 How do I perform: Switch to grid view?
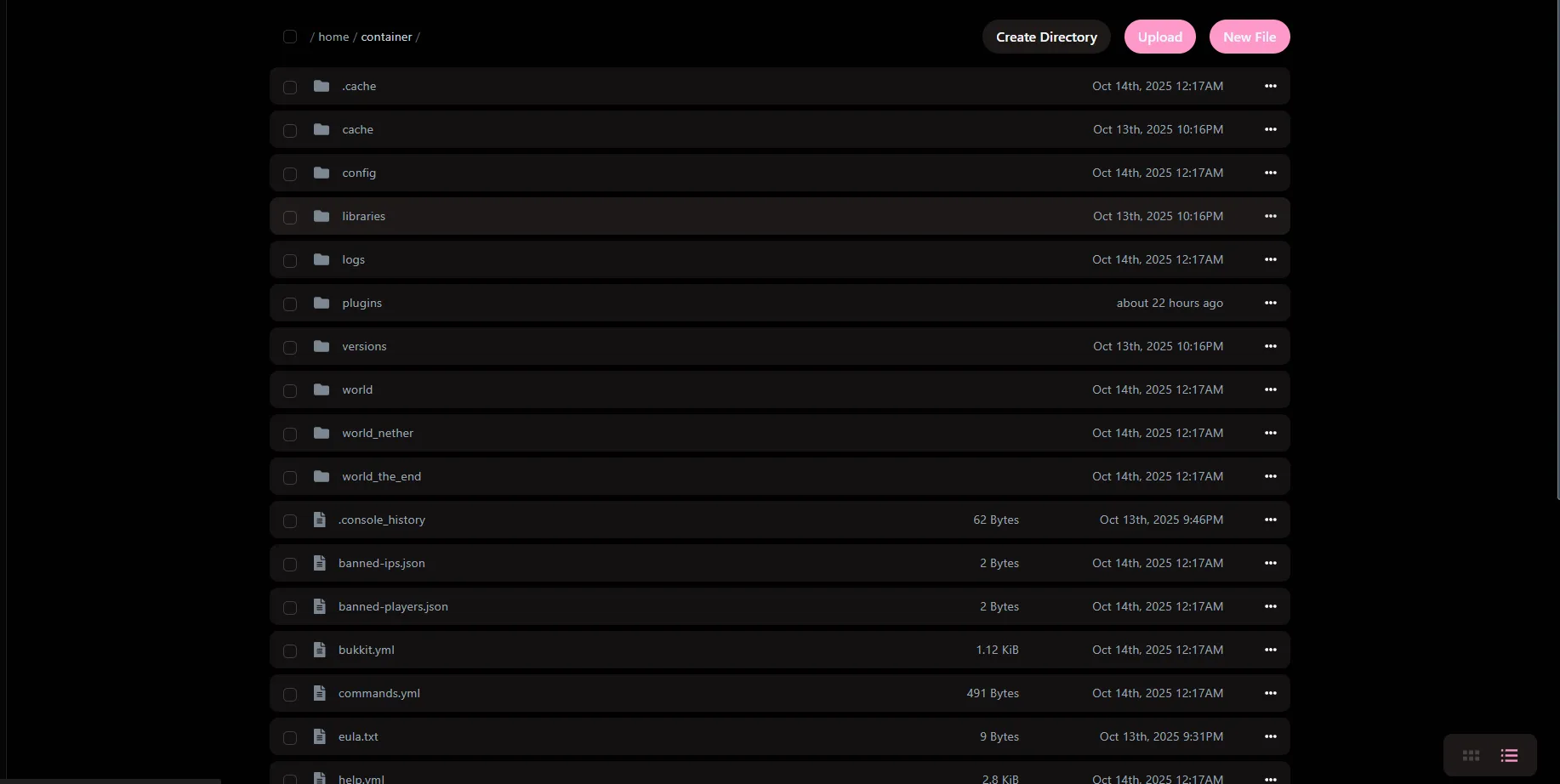click(1470, 755)
